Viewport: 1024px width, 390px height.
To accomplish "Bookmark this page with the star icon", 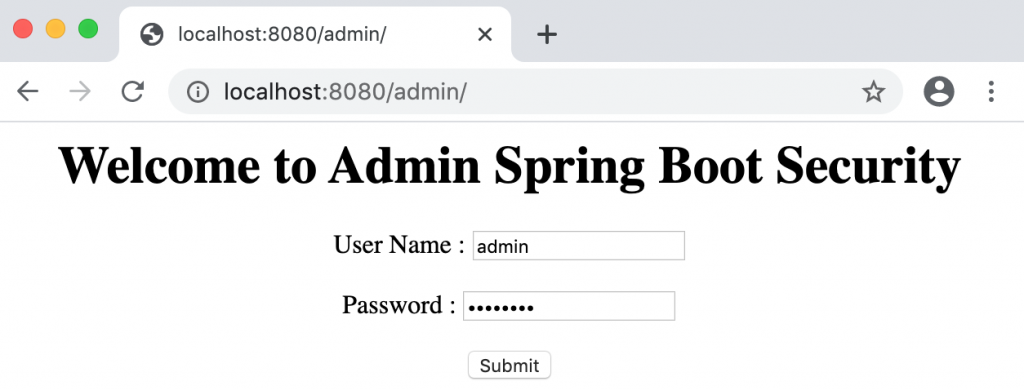I will 873,92.
